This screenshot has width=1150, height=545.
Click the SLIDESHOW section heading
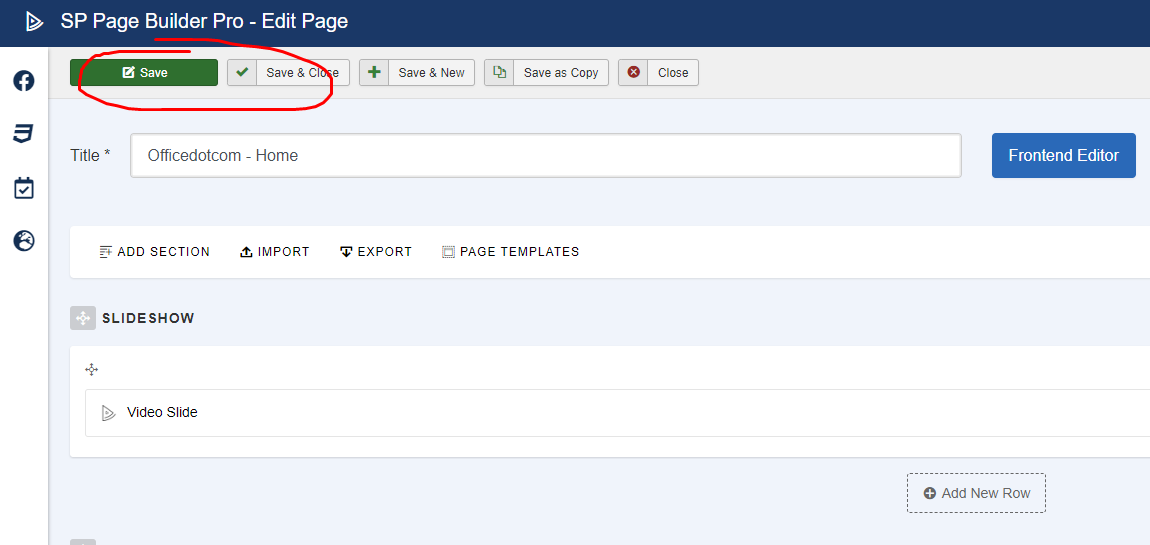[x=148, y=318]
